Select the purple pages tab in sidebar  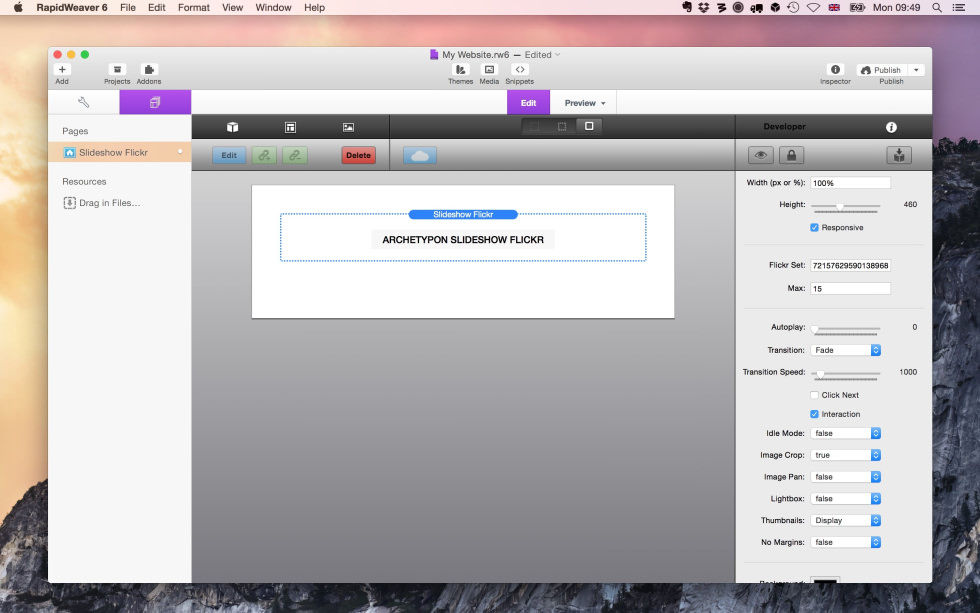(155, 102)
